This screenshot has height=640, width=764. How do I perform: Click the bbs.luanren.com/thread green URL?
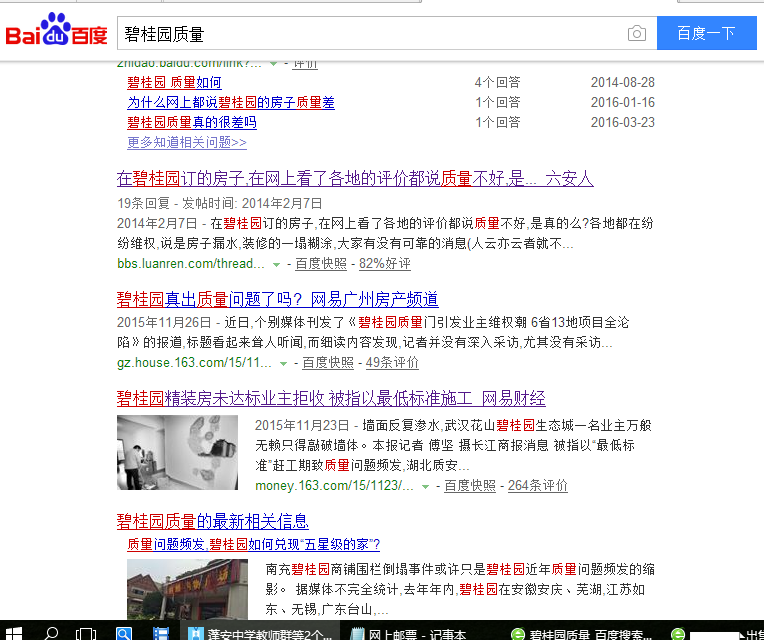[191, 264]
